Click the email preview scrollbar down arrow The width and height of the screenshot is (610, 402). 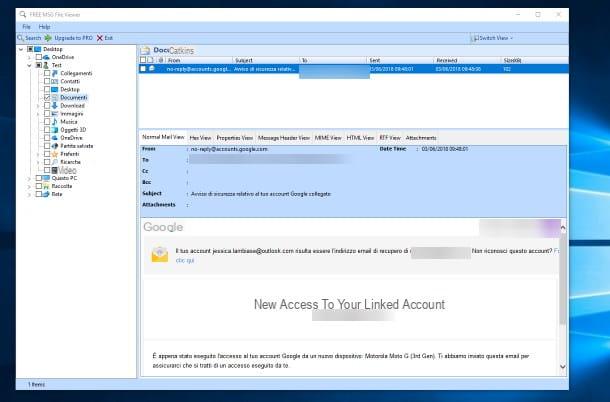(563, 367)
